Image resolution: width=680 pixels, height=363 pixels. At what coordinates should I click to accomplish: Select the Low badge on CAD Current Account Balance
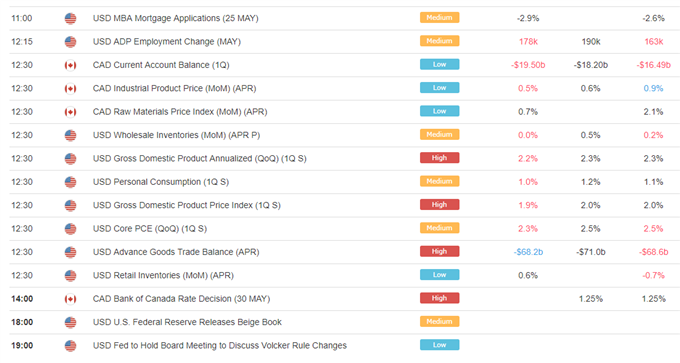click(439, 65)
